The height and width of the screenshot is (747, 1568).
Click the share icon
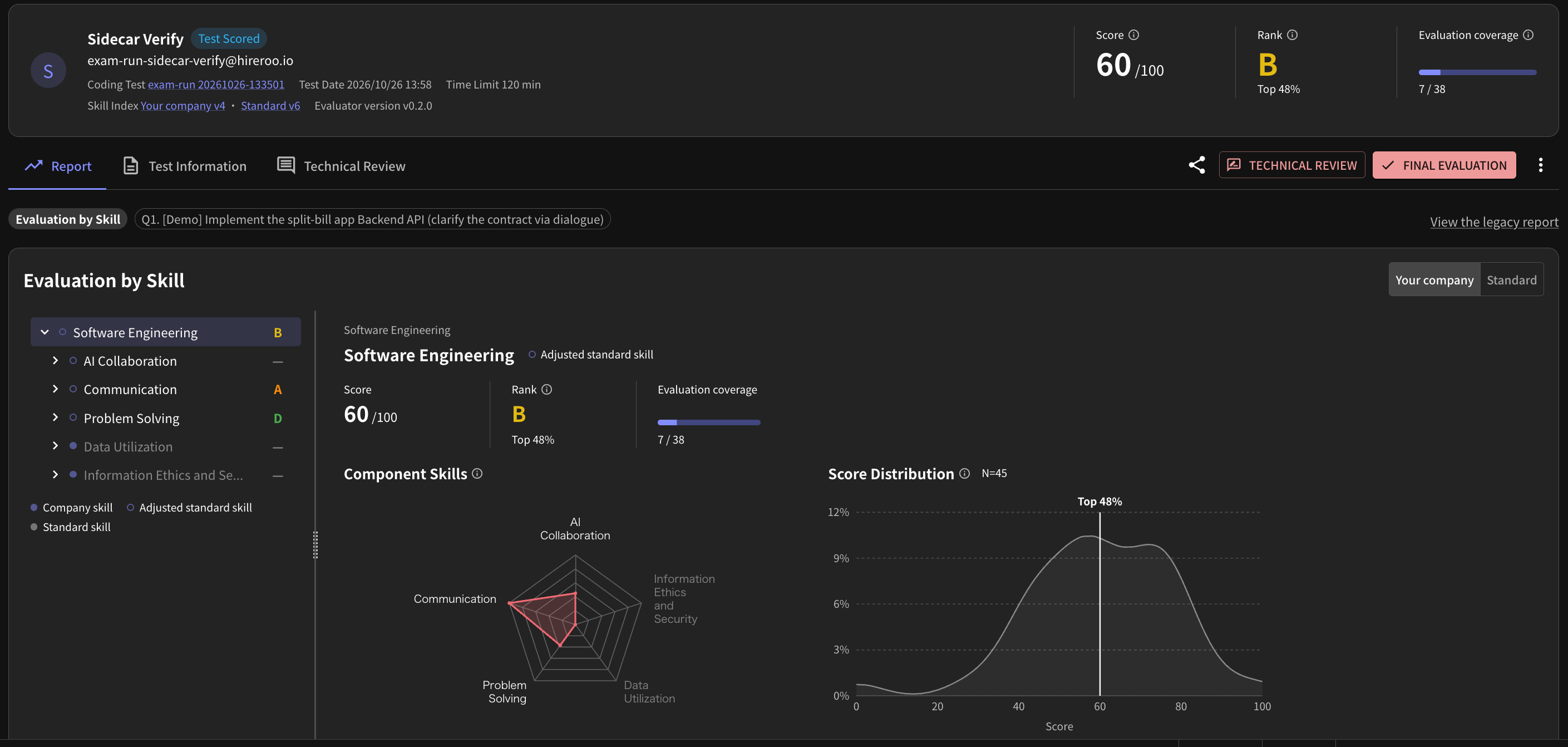point(1197,165)
